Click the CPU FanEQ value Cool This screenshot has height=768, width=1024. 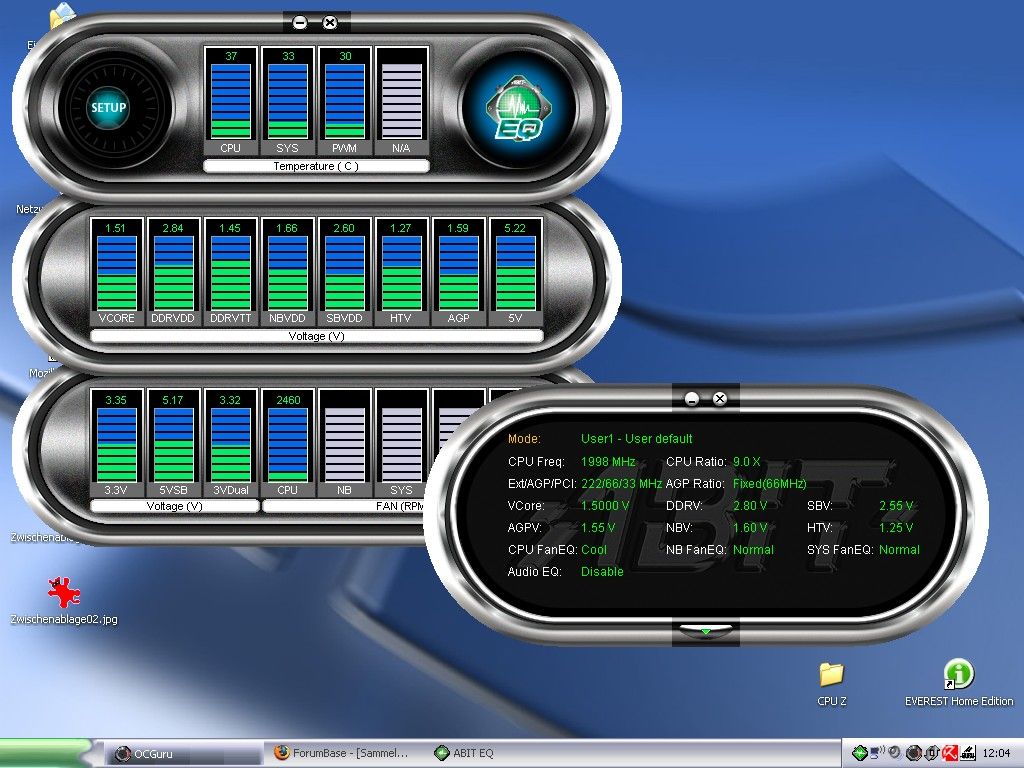click(x=594, y=550)
